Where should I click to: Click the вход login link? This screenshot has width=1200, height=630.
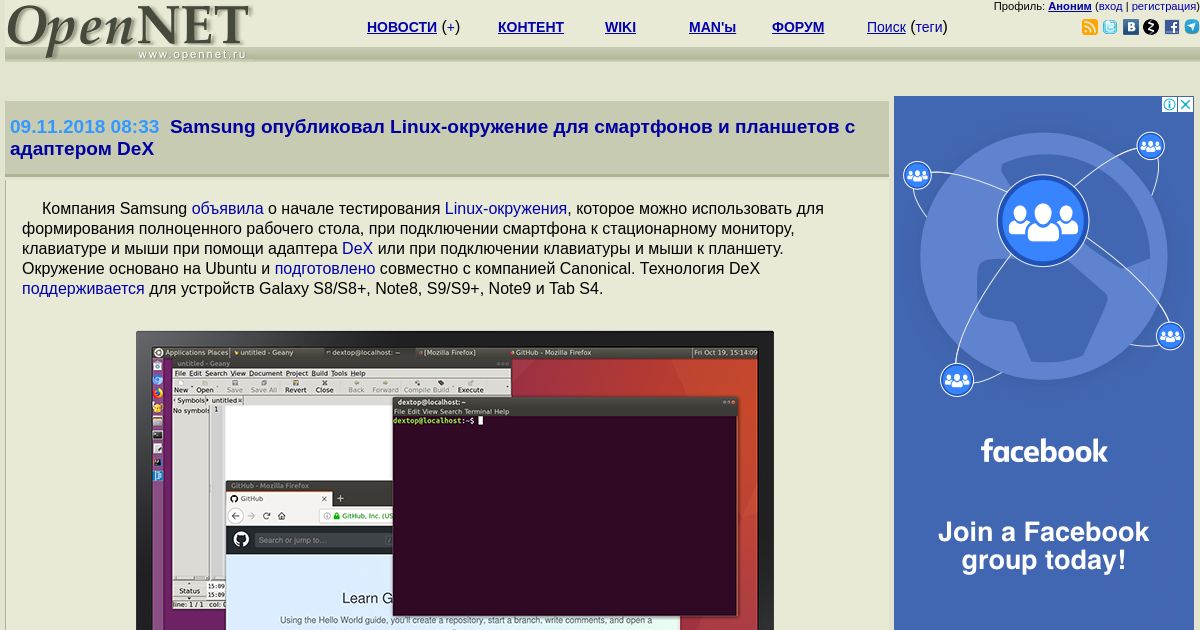pos(1110,6)
